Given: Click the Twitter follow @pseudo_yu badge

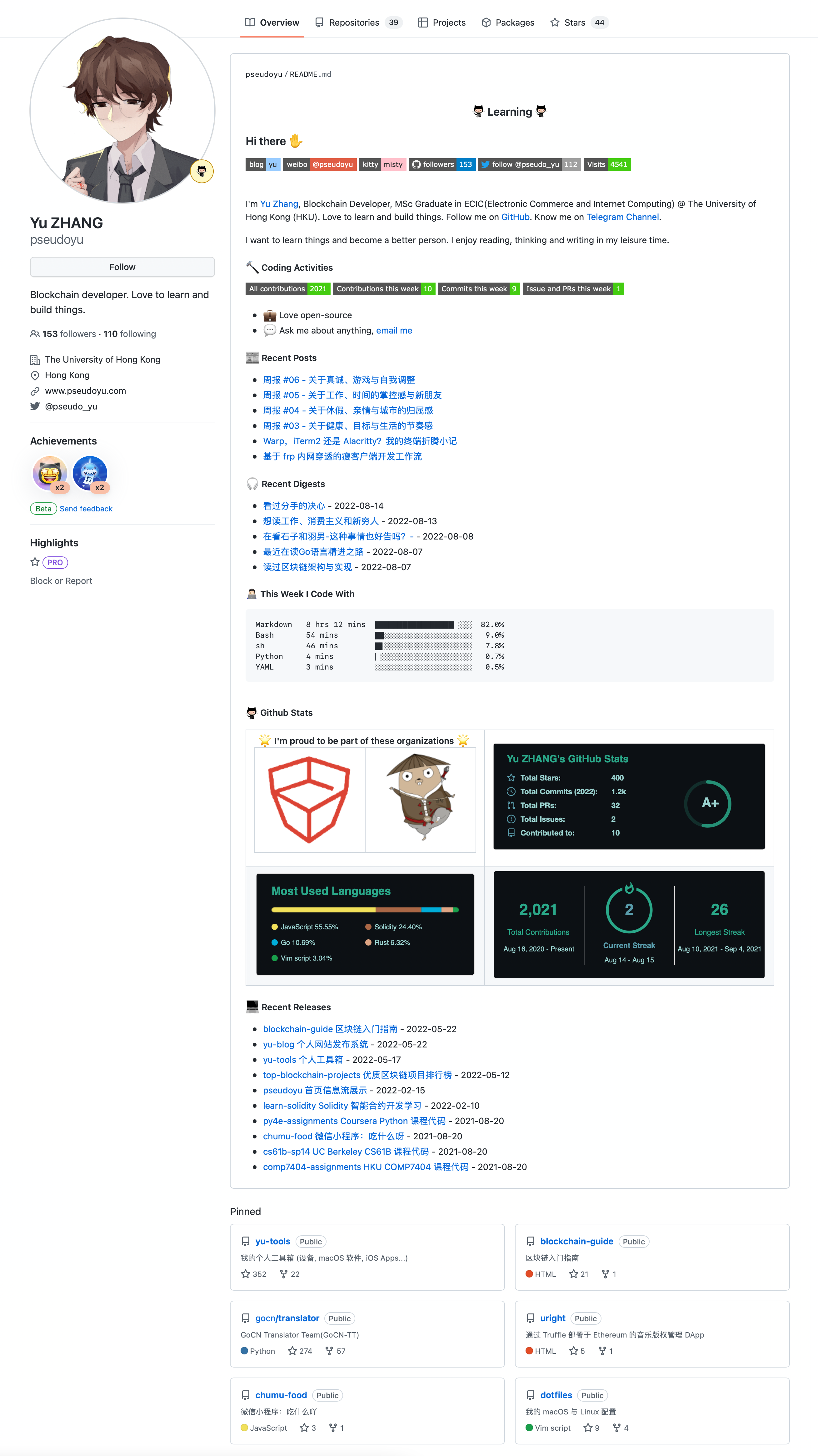Looking at the screenshot, I should click(x=529, y=164).
